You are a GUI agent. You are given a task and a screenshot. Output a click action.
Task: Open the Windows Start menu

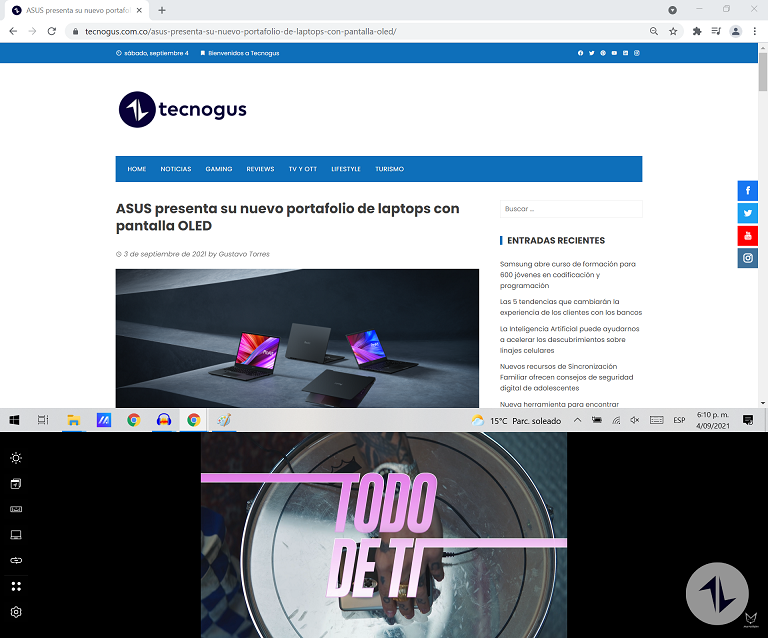point(14,420)
